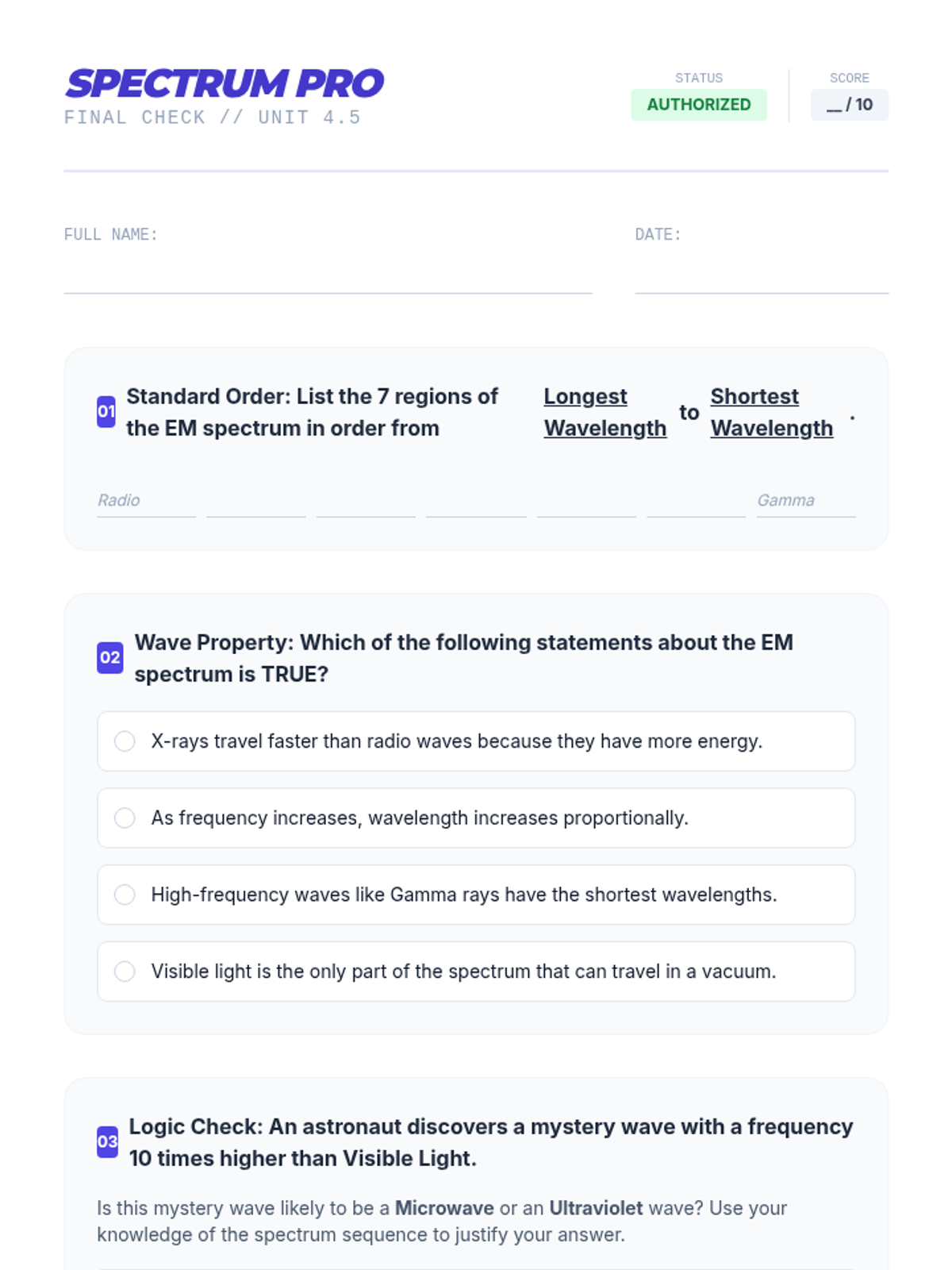
Task: Select the frequency increases wavelength increases option
Action: 476,818
